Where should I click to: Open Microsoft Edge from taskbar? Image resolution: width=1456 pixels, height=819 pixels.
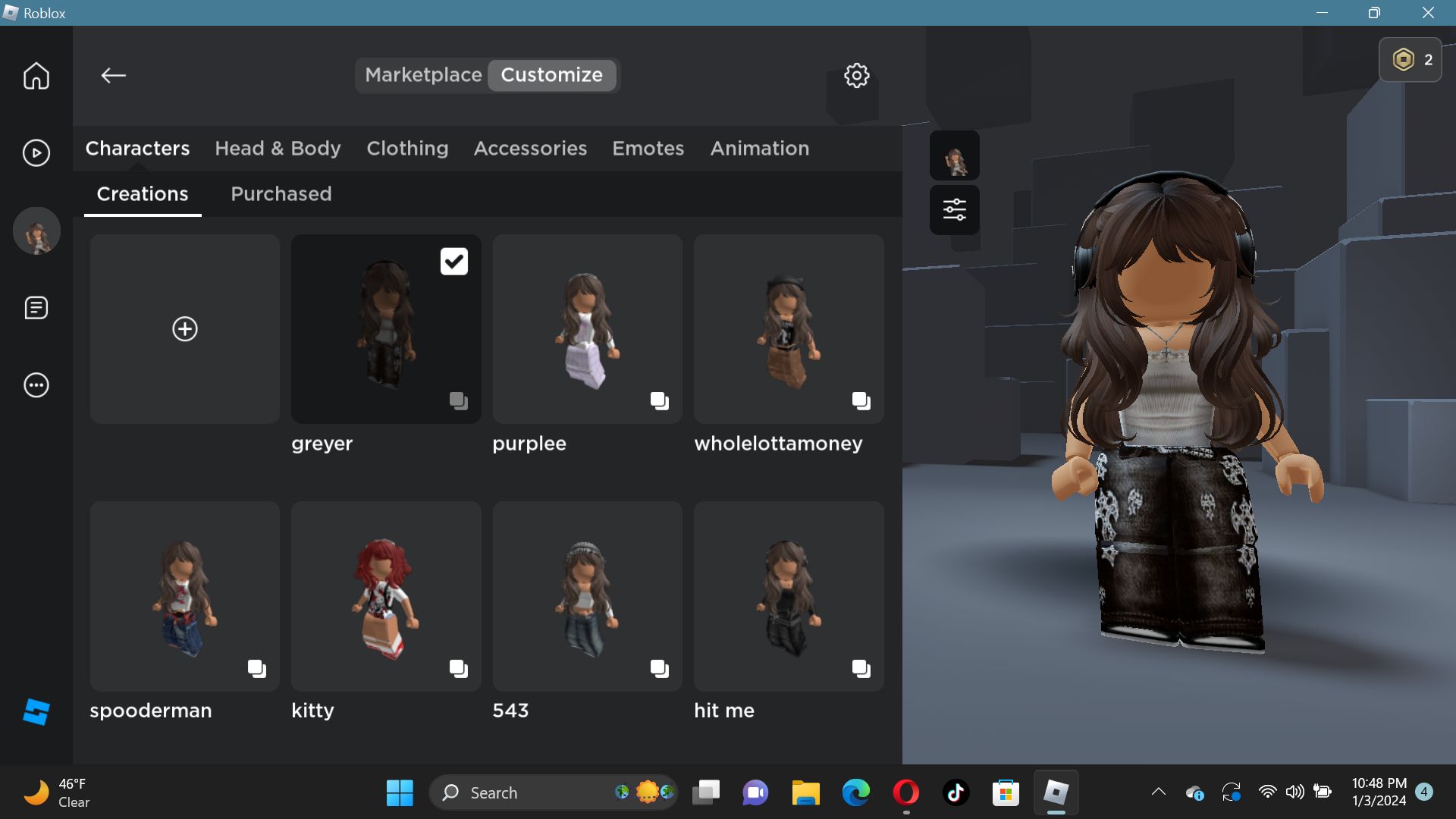coord(855,792)
